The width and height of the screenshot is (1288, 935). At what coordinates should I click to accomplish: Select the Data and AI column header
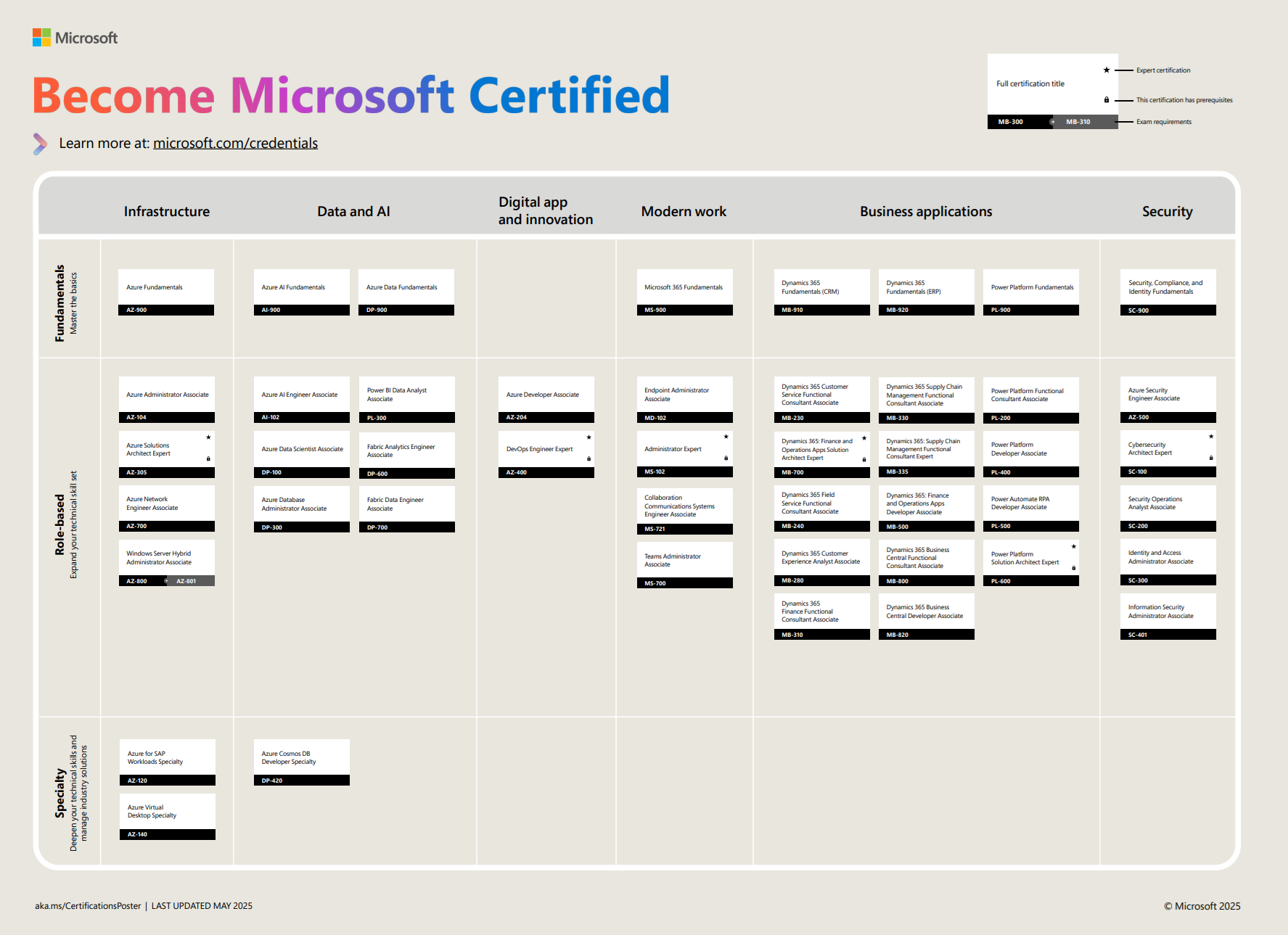click(353, 211)
